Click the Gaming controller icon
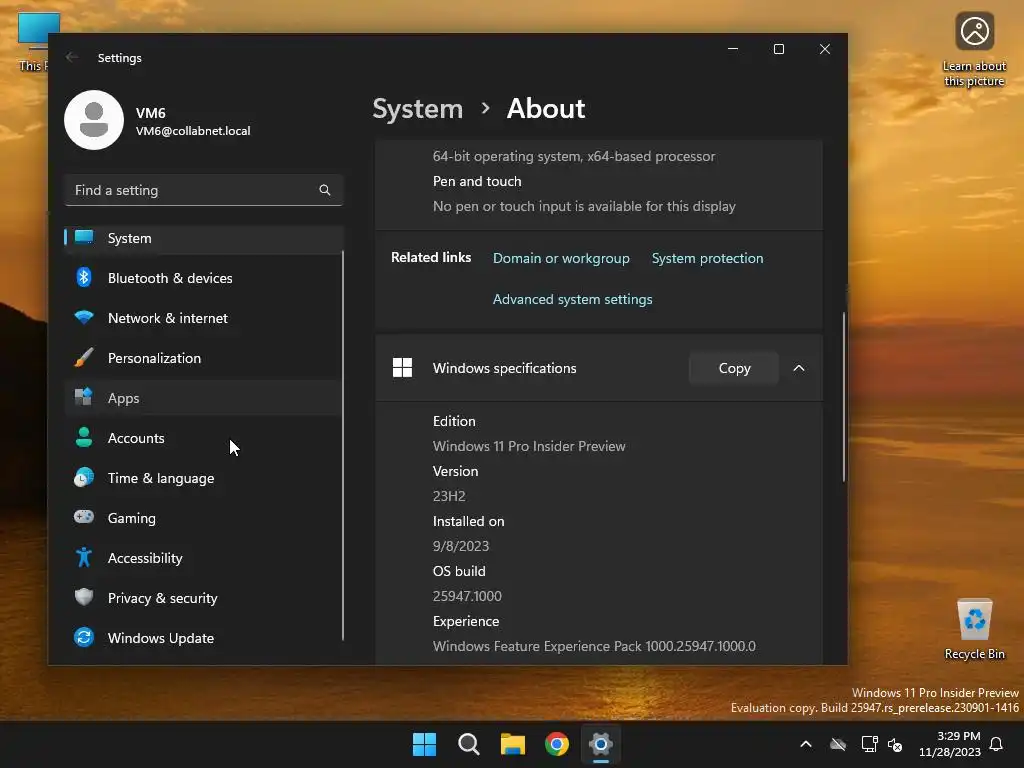1024x768 pixels. point(84,517)
